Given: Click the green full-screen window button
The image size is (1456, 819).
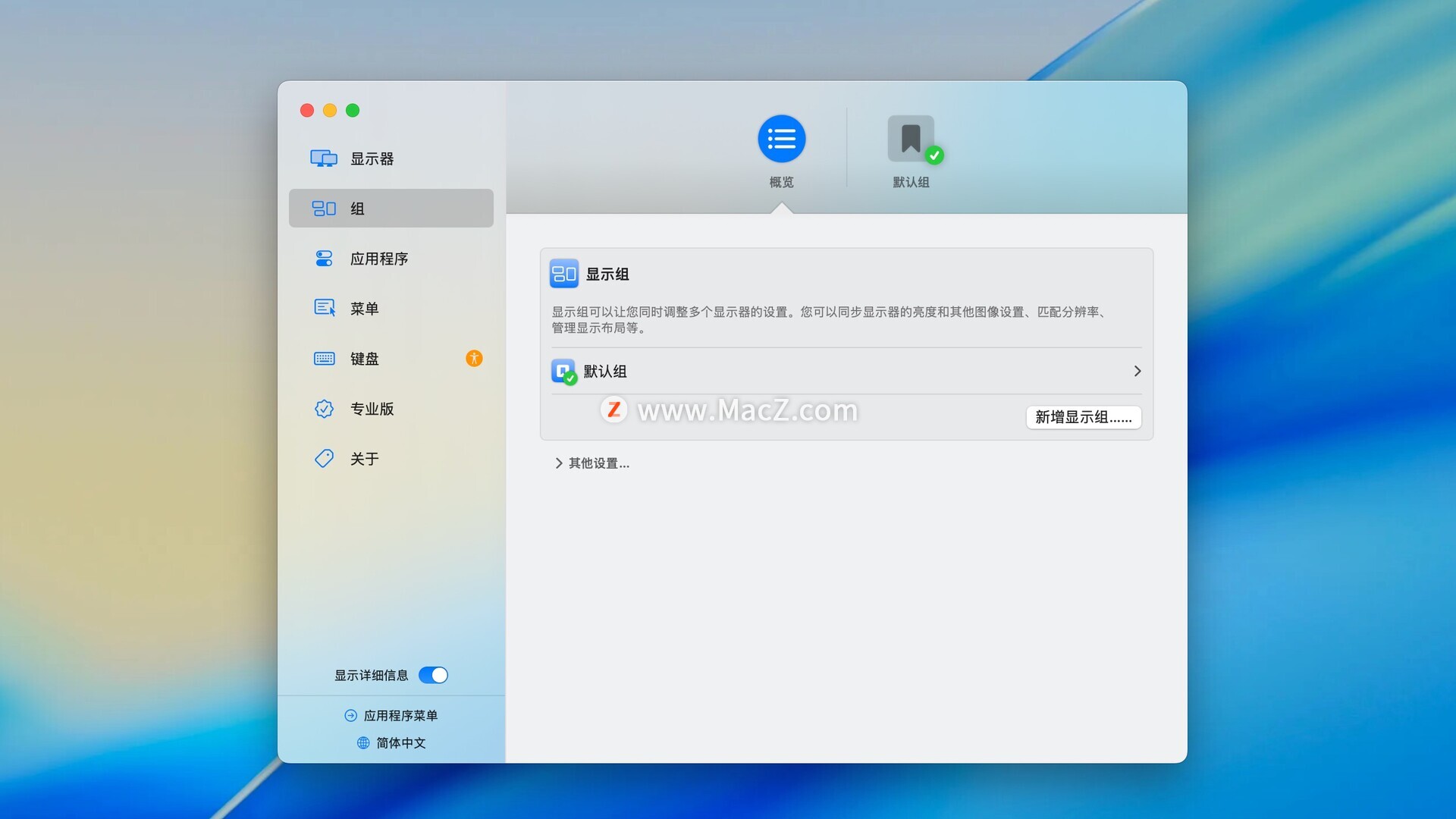Looking at the screenshot, I should [353, 111].
